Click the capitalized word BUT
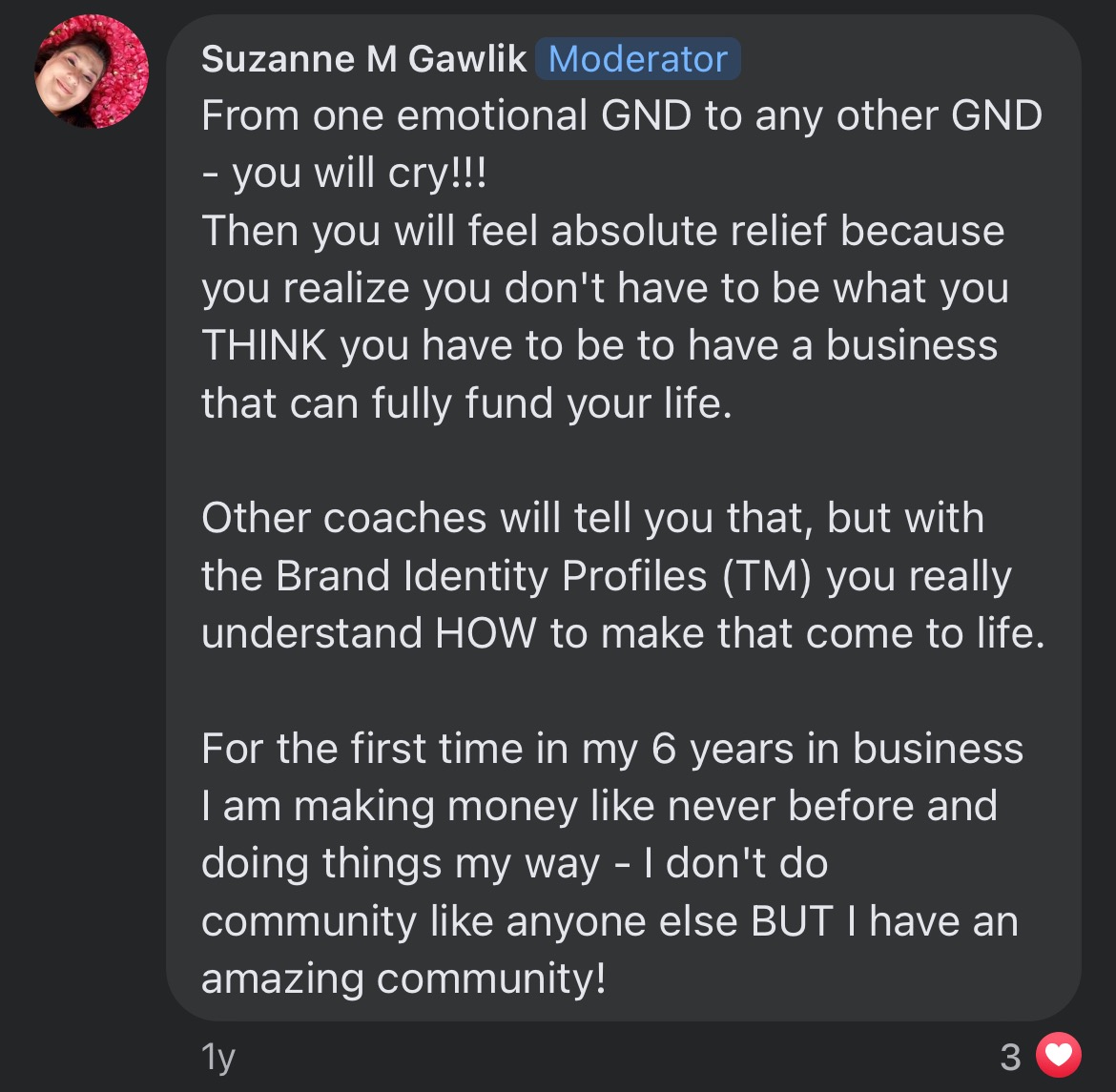 point(792,921)
